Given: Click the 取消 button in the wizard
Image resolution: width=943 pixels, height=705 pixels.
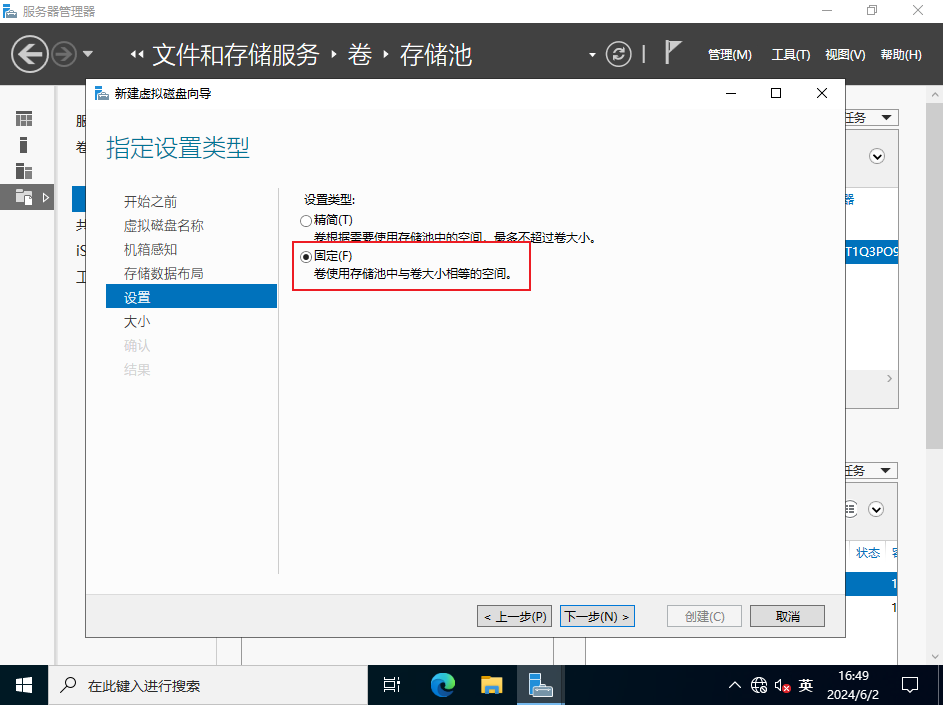Looking at the screenshot, I should 787,616.
